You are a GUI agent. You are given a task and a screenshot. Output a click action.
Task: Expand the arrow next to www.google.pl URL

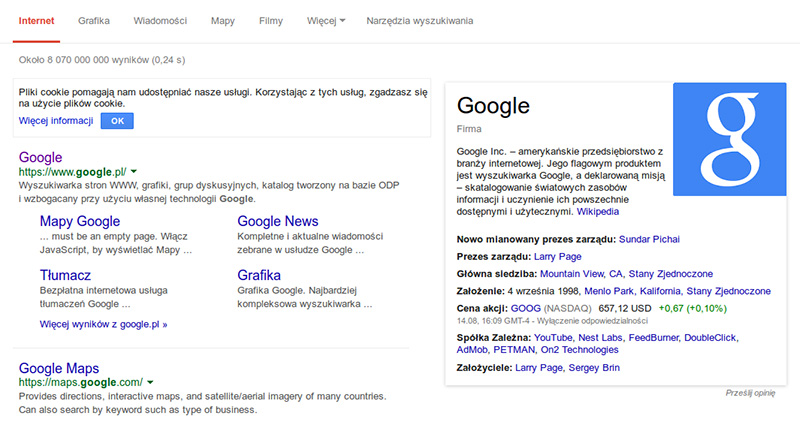[134, 172]
